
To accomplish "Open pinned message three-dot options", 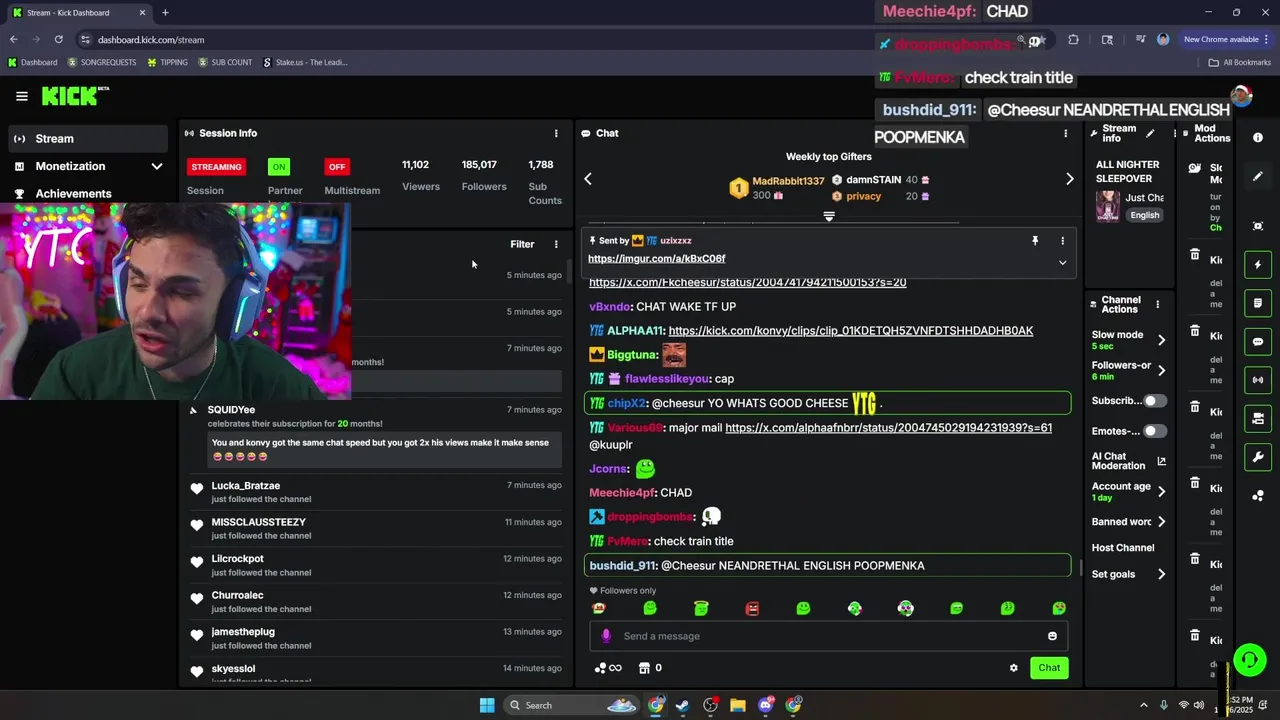I will point(1062,241).
